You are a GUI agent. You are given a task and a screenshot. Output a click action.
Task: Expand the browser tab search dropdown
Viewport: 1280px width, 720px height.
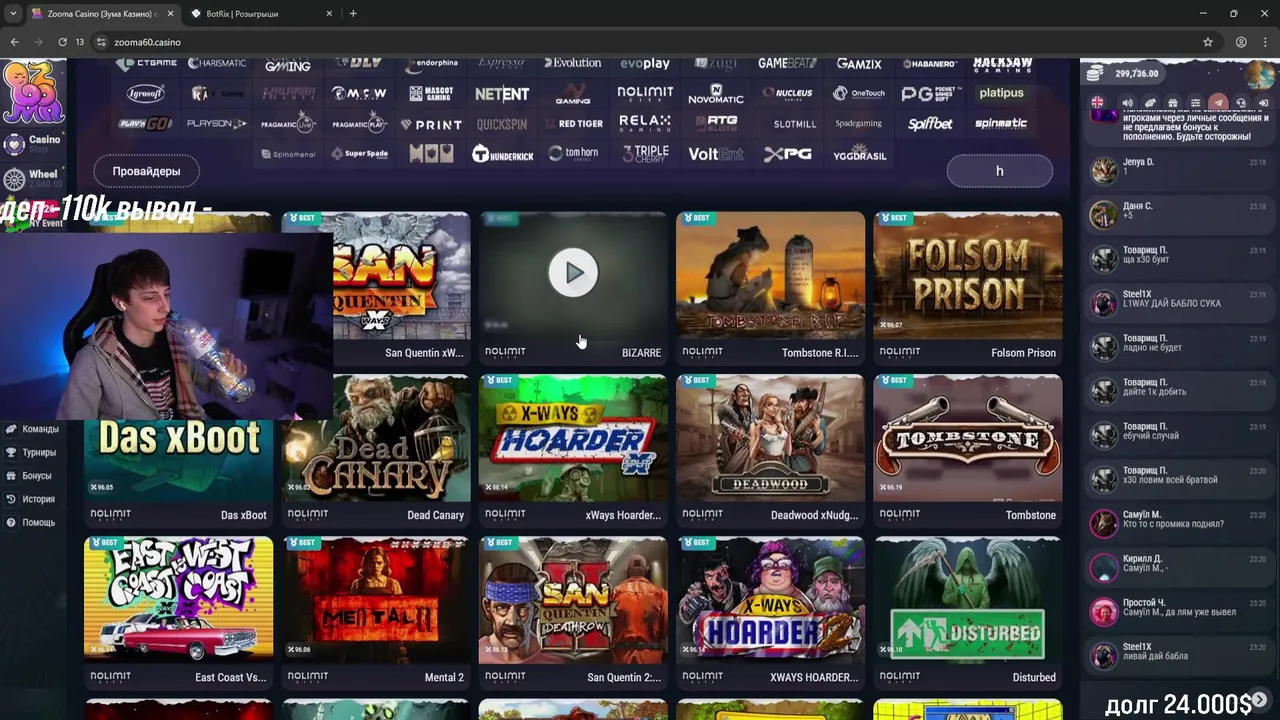click(13, 14)
